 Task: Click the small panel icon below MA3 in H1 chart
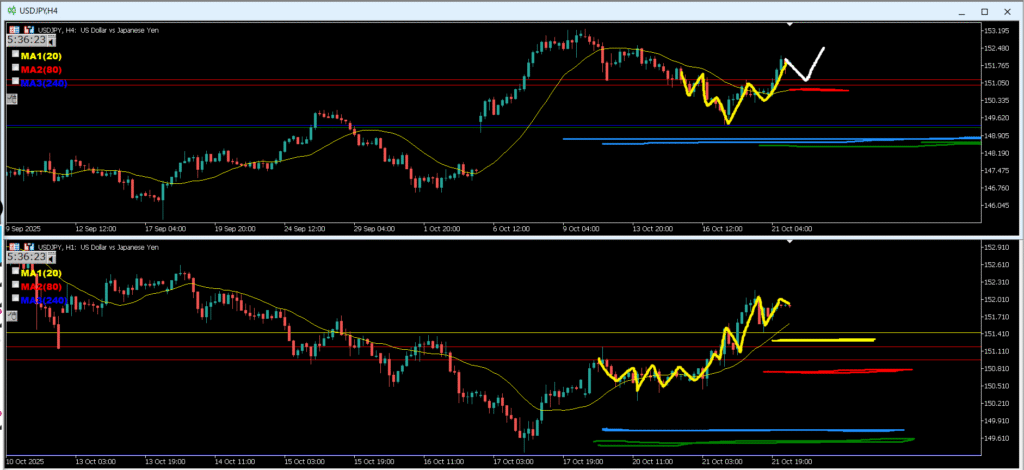tap(12, 316)
